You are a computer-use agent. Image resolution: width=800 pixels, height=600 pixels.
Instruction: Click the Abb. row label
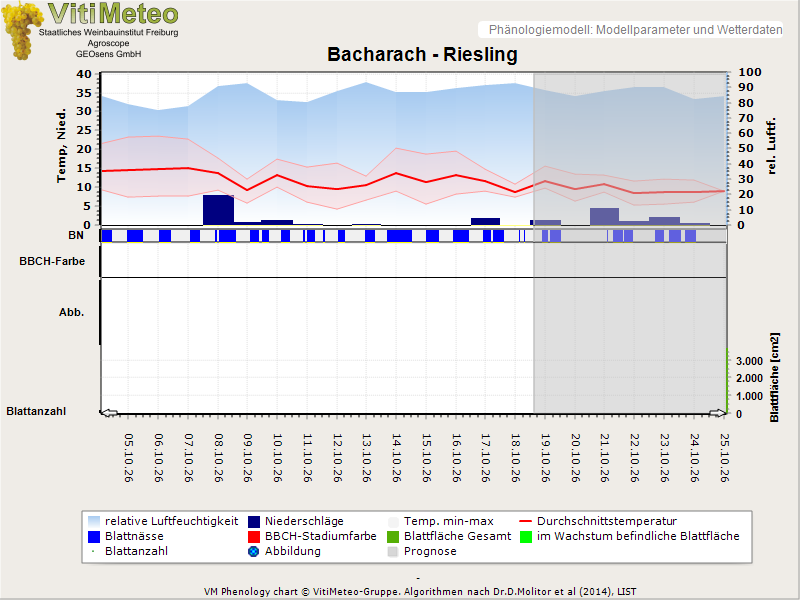tap(71, 312)
